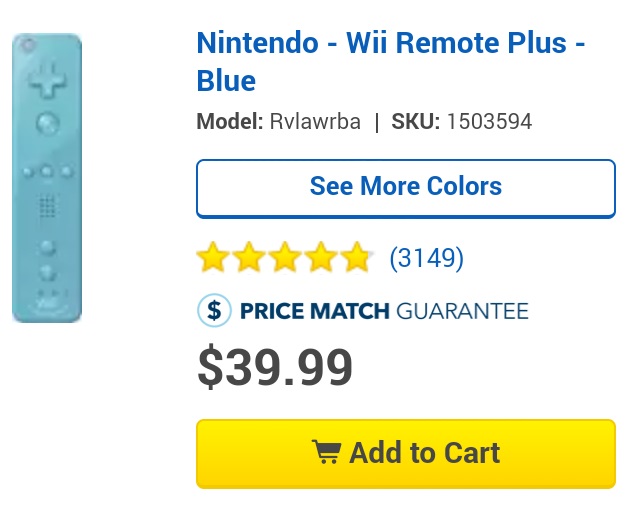The image size is (641, 506).
Task: Click the shopping cart icon
Action: pos(326,453)
